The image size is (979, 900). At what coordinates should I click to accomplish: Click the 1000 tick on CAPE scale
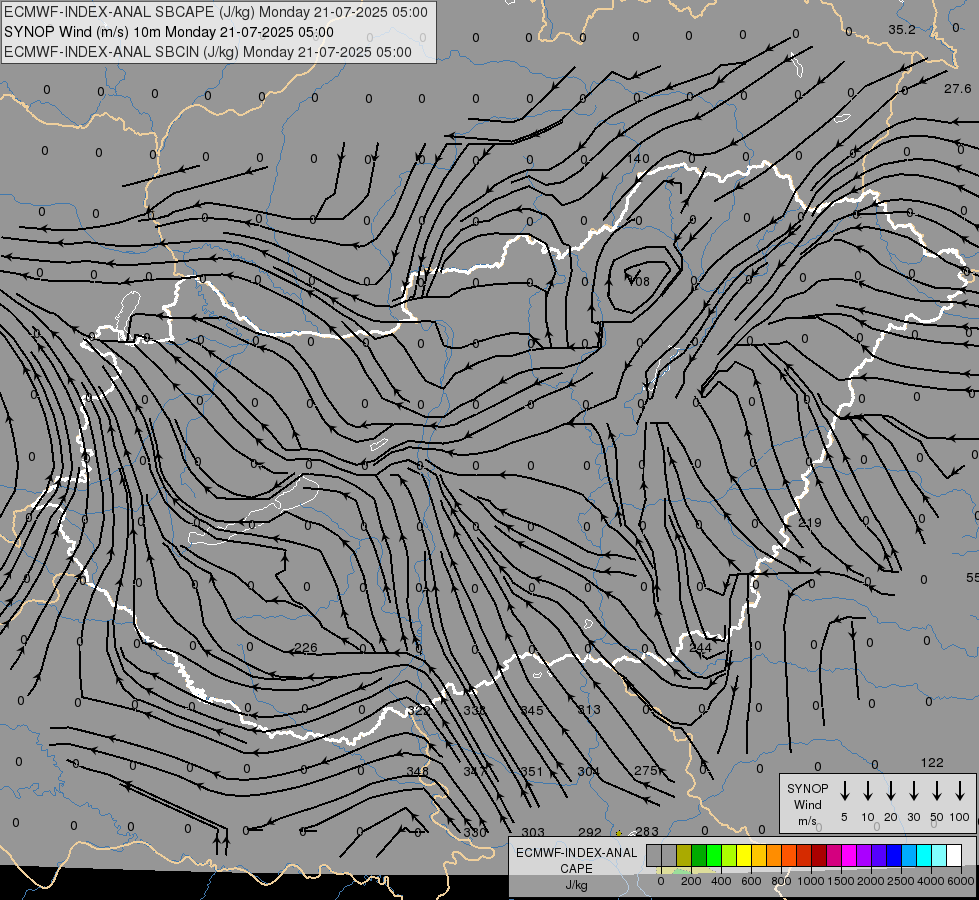[x=811, y=881]
